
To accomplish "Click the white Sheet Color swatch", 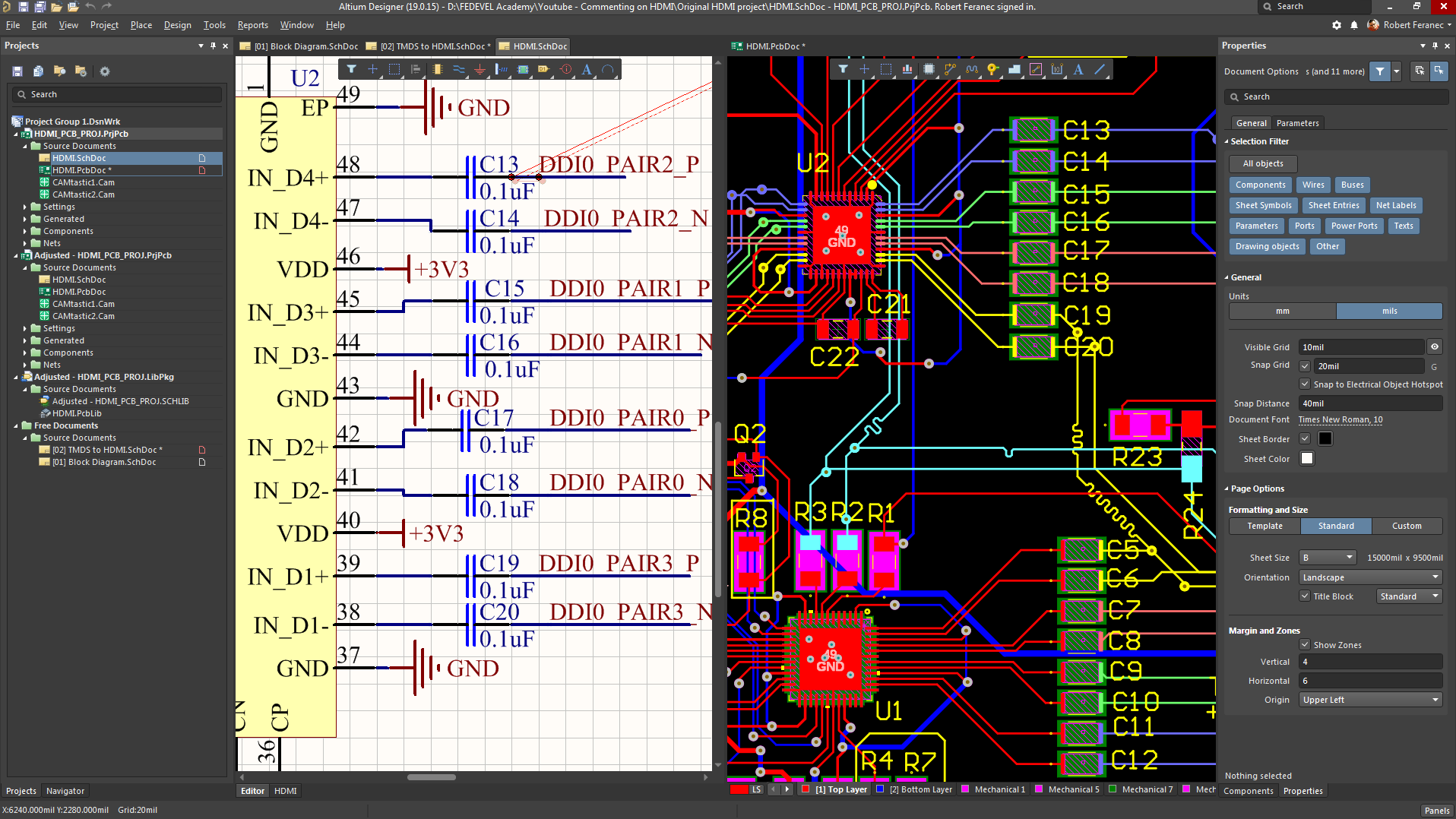I will pyautogui.click(x=1307, y=459).
